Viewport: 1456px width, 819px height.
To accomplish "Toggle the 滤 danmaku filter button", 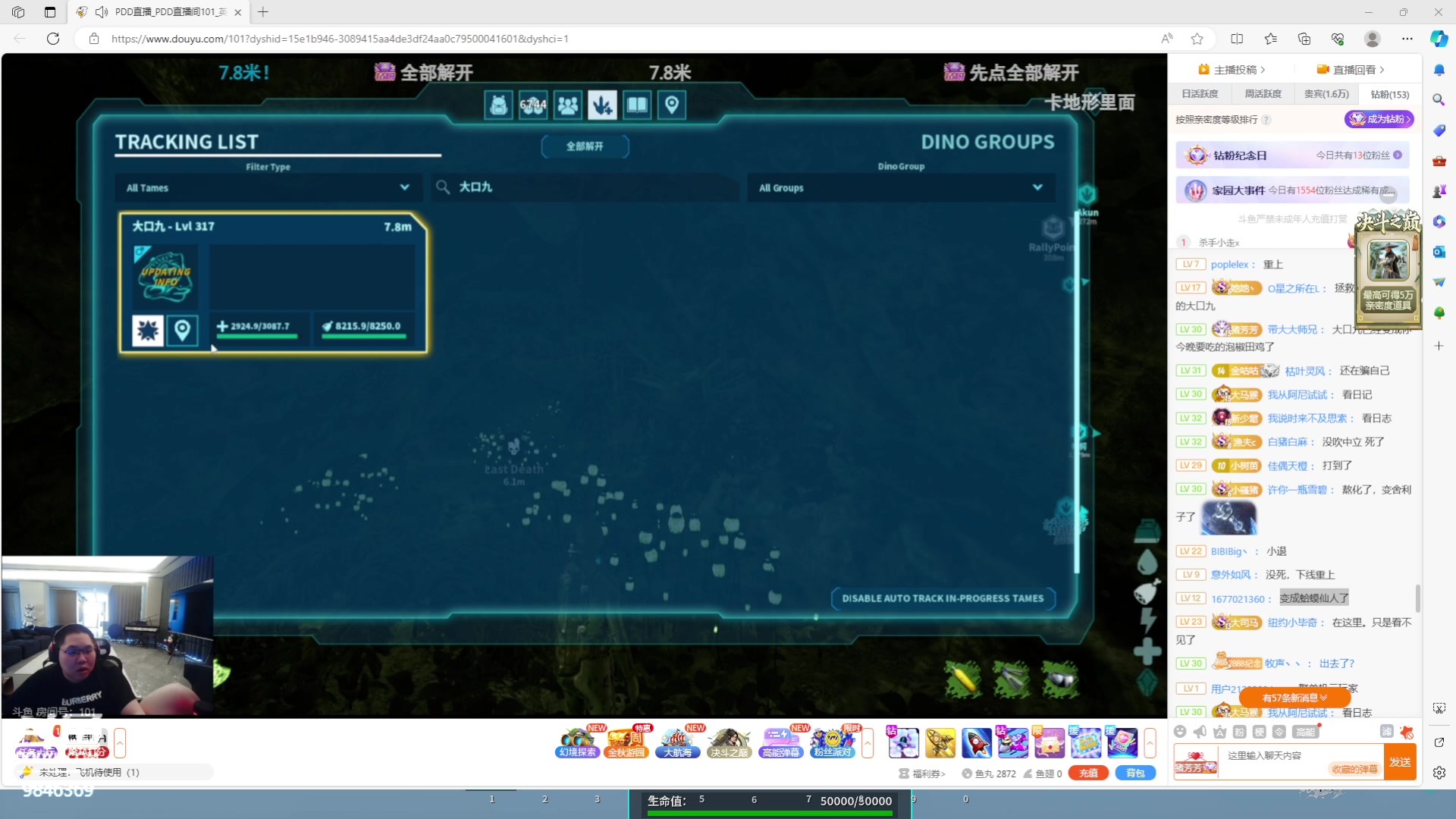I will click(x=1386, y=731).
